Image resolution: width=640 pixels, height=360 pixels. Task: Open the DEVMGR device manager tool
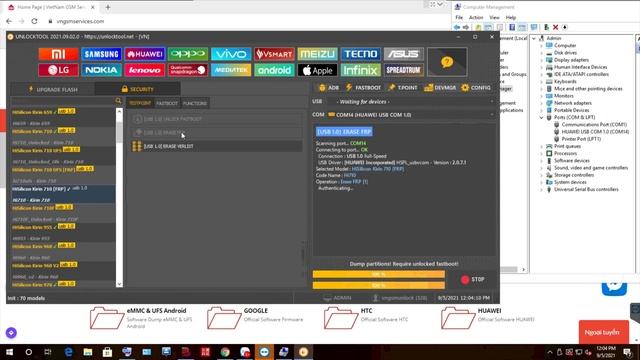(x=440, y=87)
